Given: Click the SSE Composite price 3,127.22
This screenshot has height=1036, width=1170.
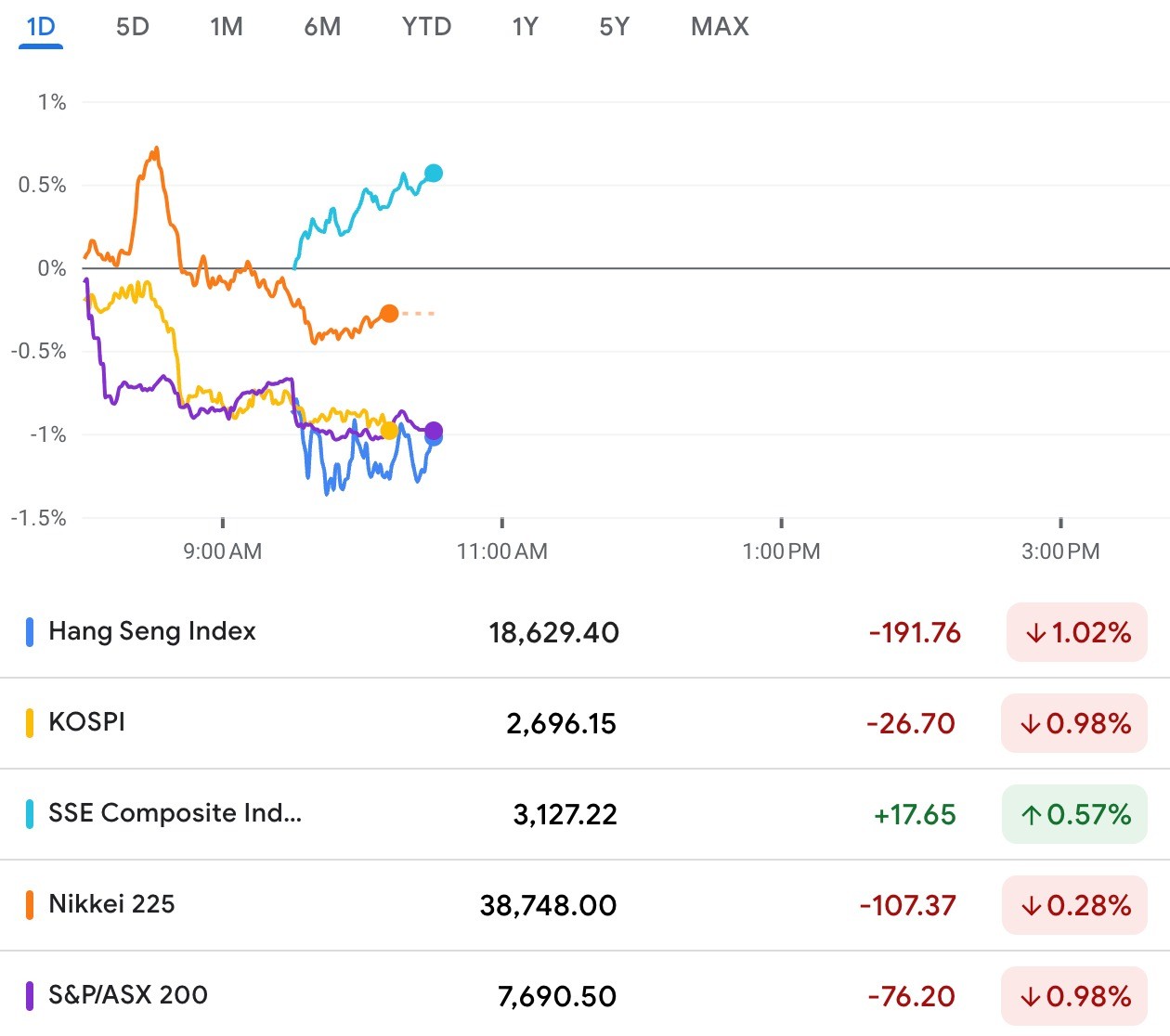Looking at the screenshot, I should (x=565, y=815).
